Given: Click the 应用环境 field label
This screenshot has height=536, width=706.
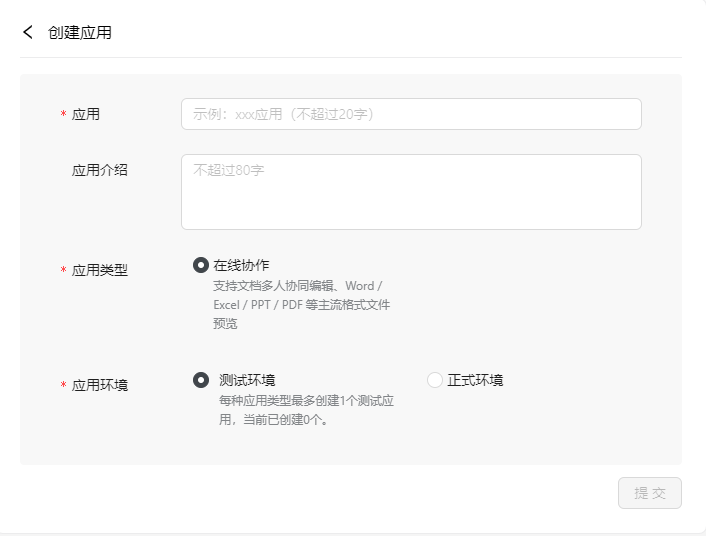Looking at the screenshot, I should click(100, 385).
